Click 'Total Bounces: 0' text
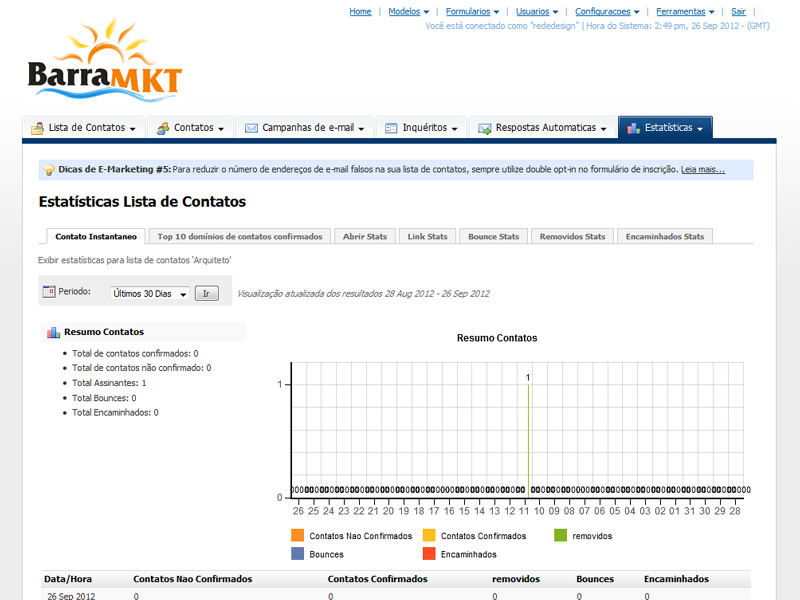Screen dimensions: 800x600 104,398
